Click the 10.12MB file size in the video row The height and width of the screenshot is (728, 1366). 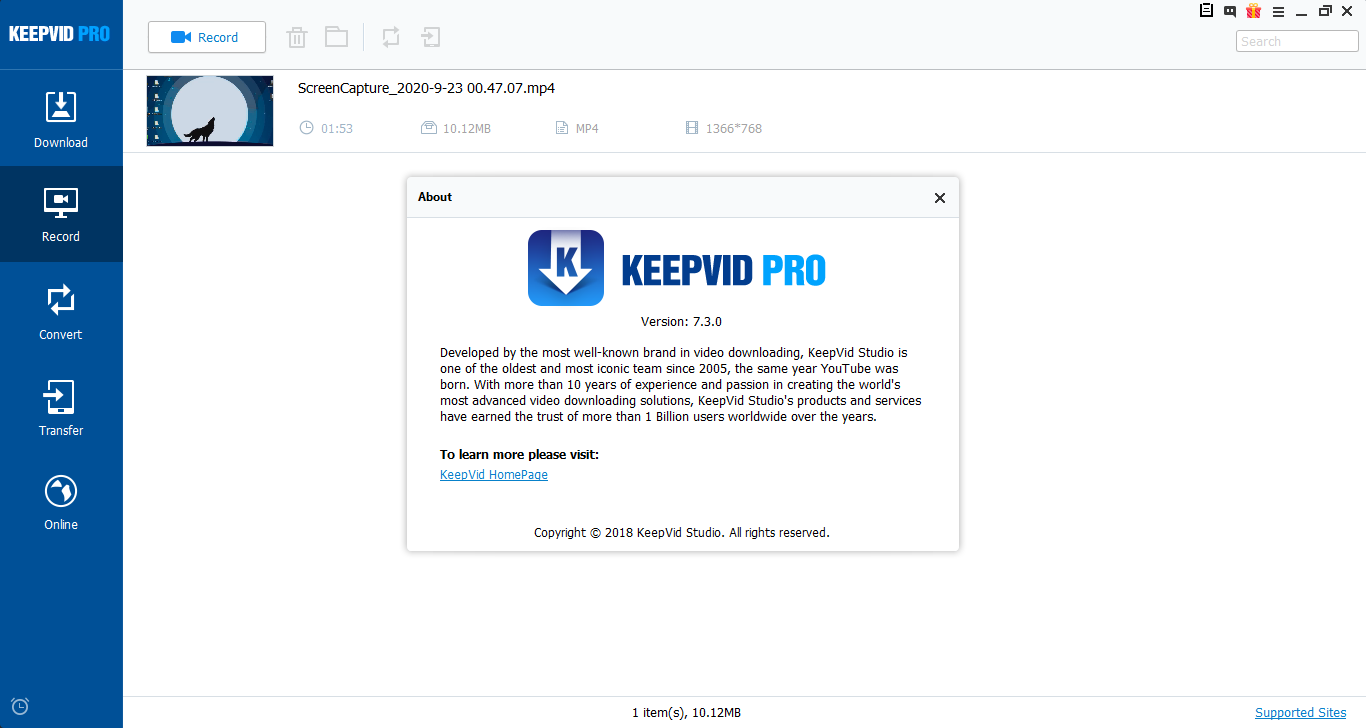tap(467, 128)
